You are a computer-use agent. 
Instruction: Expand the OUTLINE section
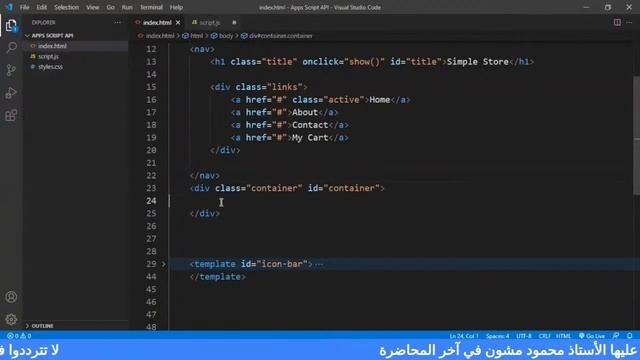[x=42, y=326]
